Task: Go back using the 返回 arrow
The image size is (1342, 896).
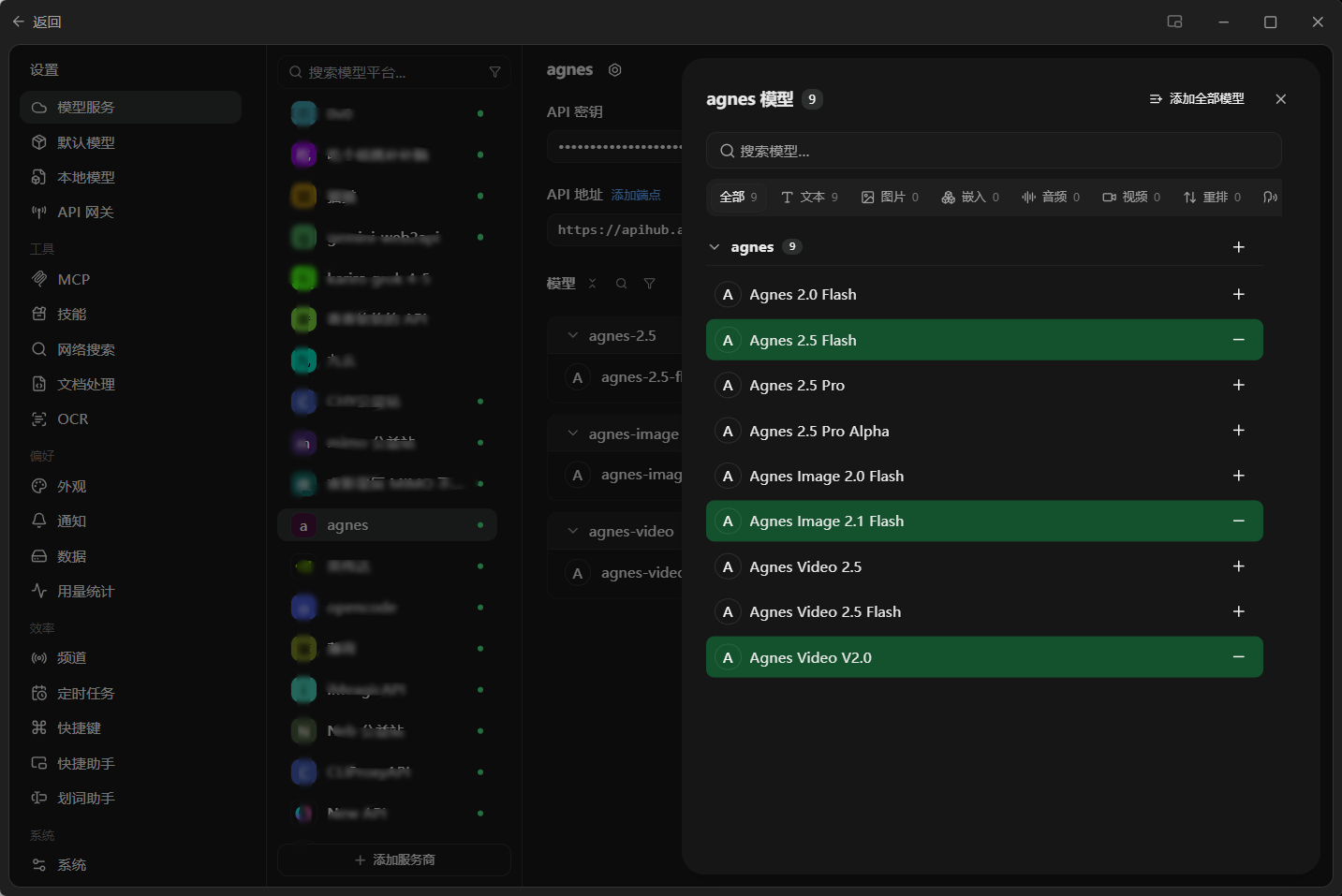Action: pyautogui.click(x=19, y=22)
